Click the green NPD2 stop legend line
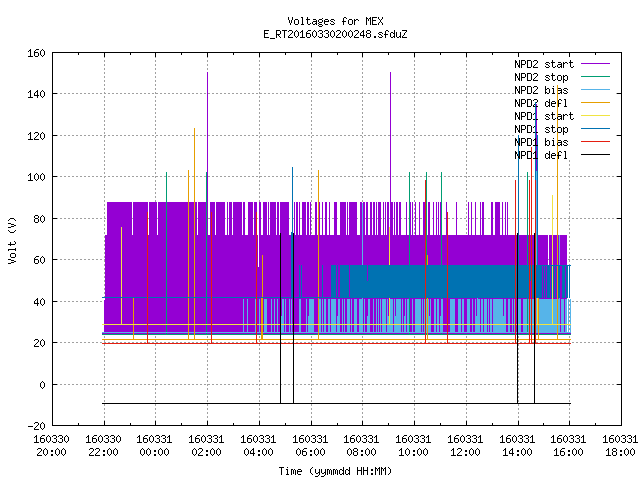 [x=595, y=77]
